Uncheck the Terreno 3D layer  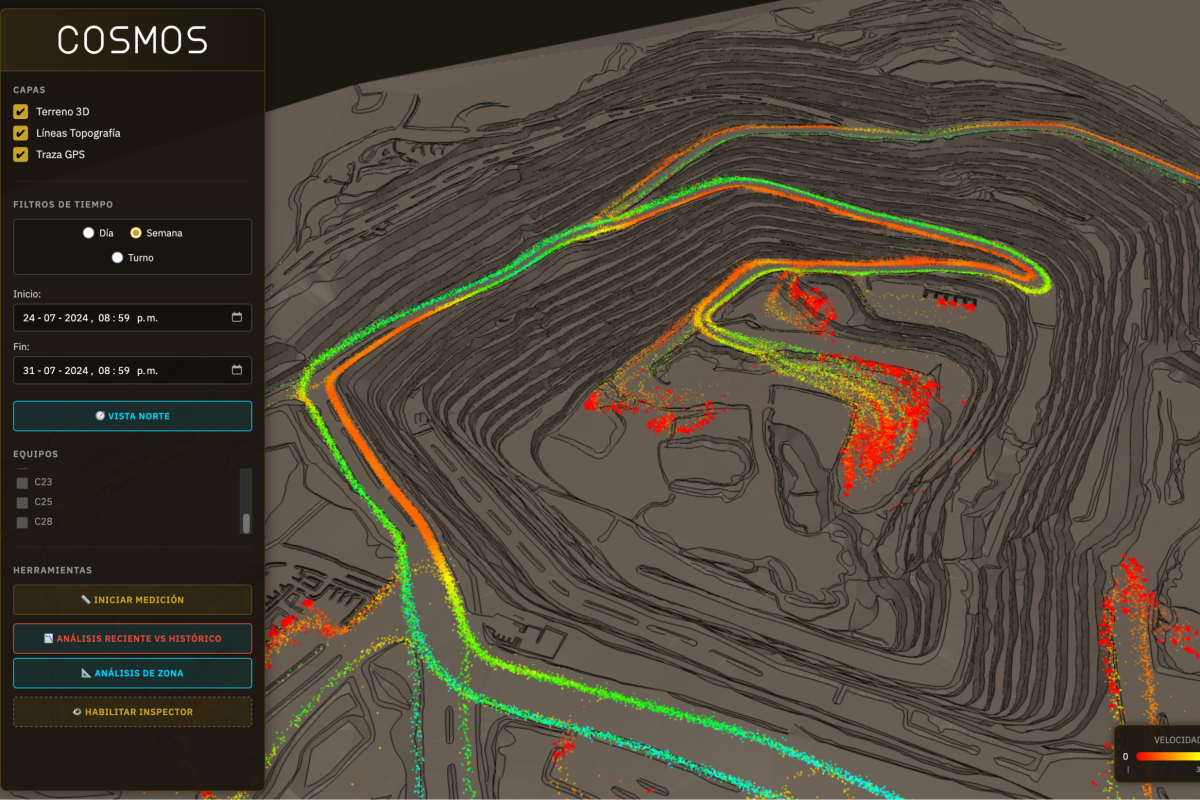coord(19,111)
